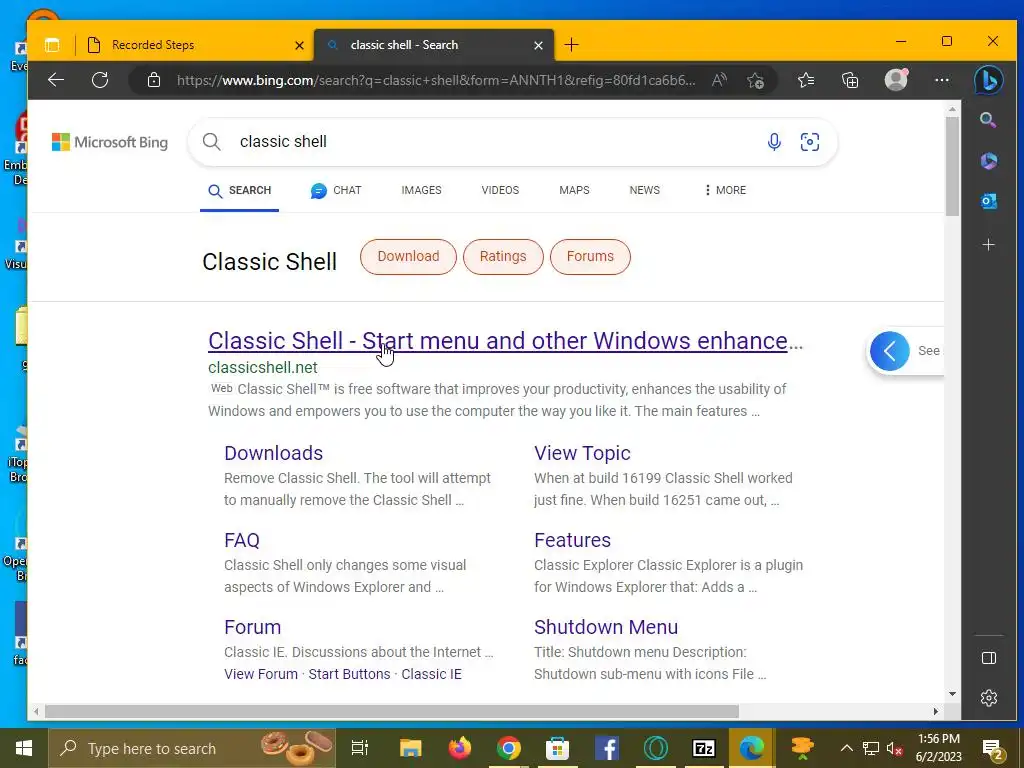Open the Start Buttons link
1024x768 pixels.
[x=349, y=674]
